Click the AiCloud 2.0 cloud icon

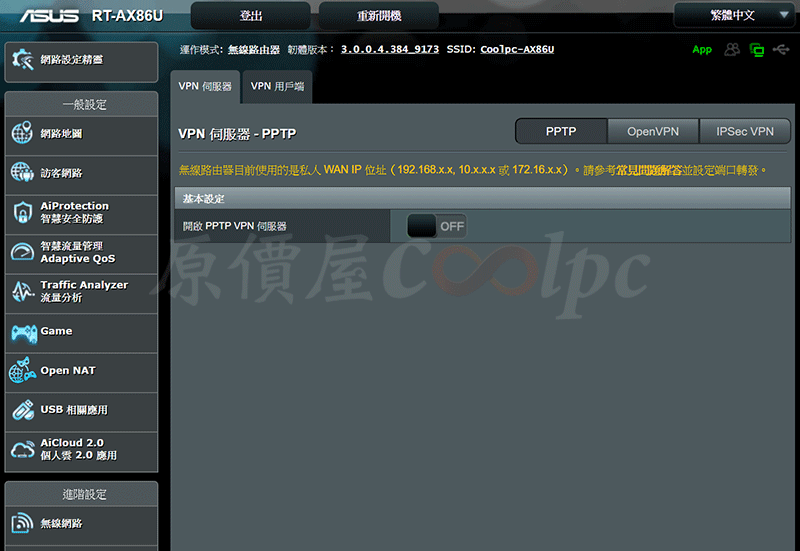coord(23,450)
